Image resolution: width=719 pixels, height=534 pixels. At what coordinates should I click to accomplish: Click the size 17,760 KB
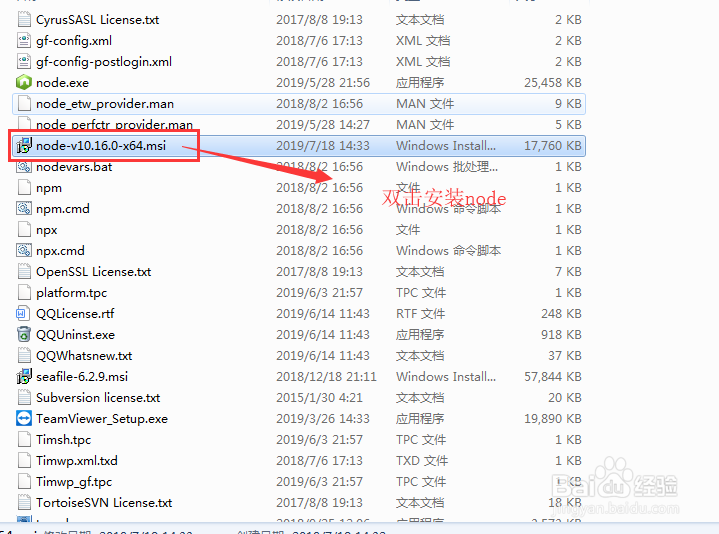click(553, 146)
